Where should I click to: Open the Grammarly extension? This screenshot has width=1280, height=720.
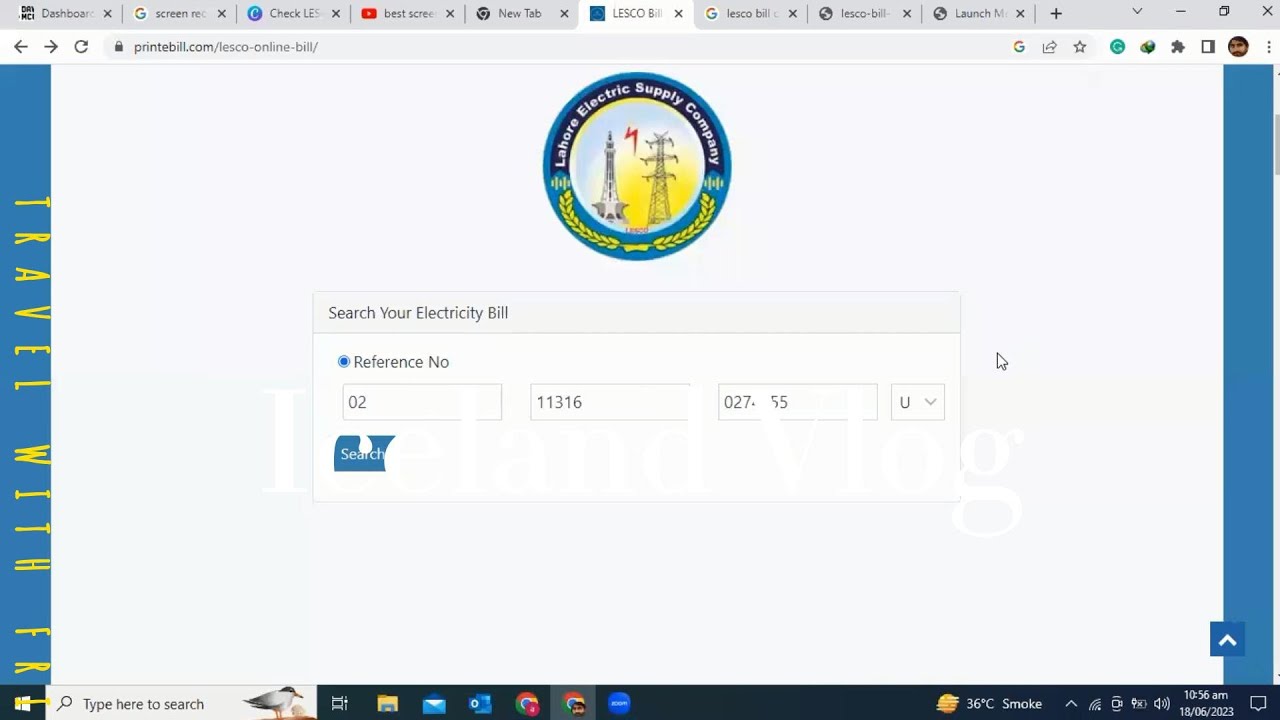pyautogui.click(x=1118, y=47)
